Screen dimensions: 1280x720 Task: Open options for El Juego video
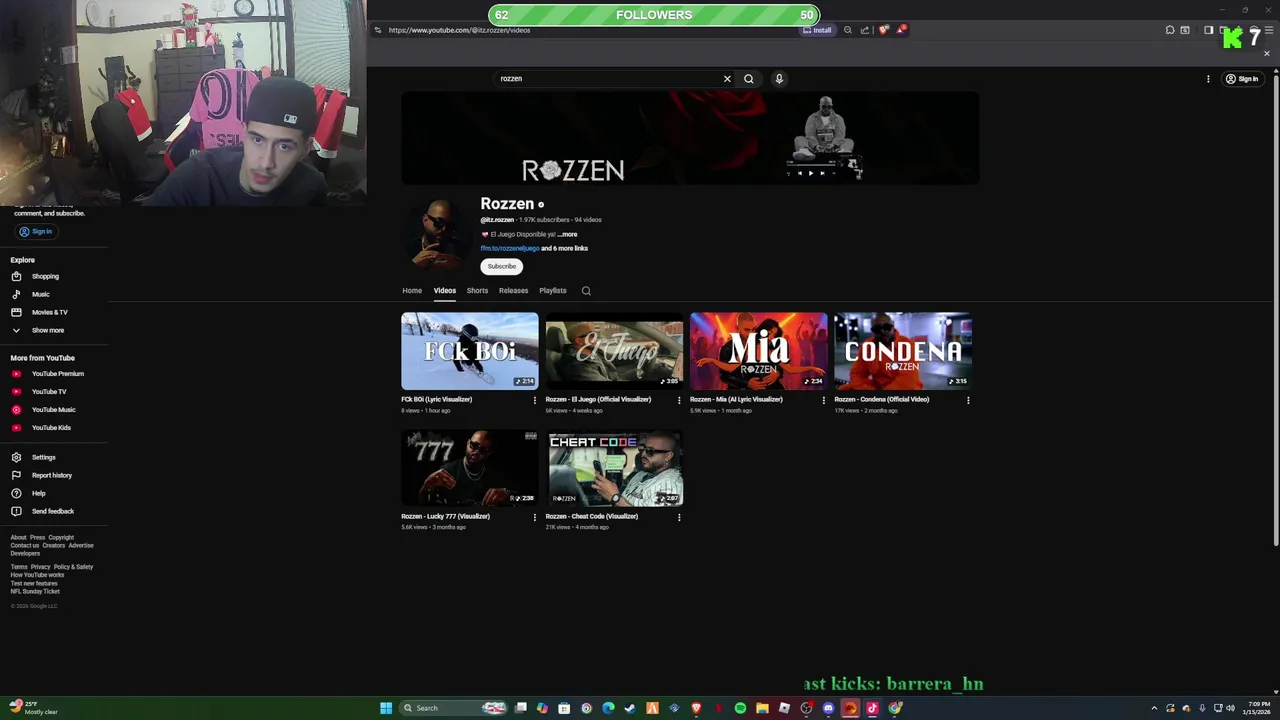tap(679, 400)
